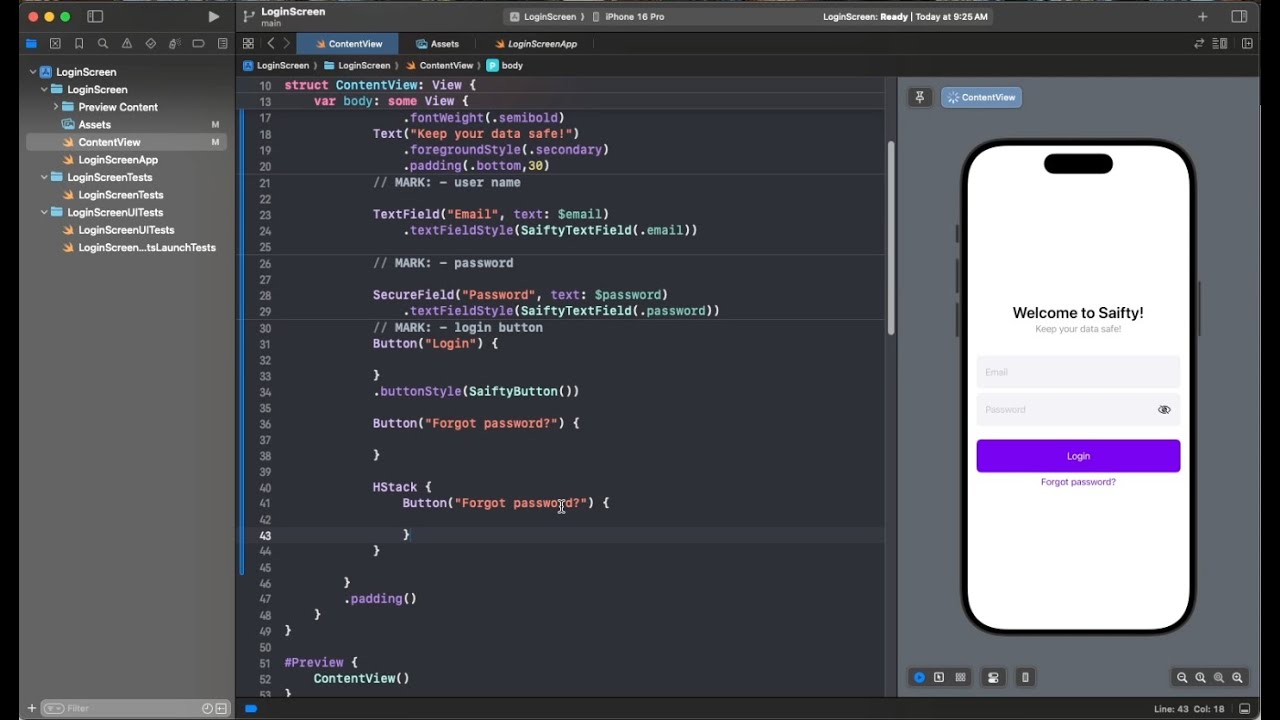Open the Test navigator diamond icon

151,44
